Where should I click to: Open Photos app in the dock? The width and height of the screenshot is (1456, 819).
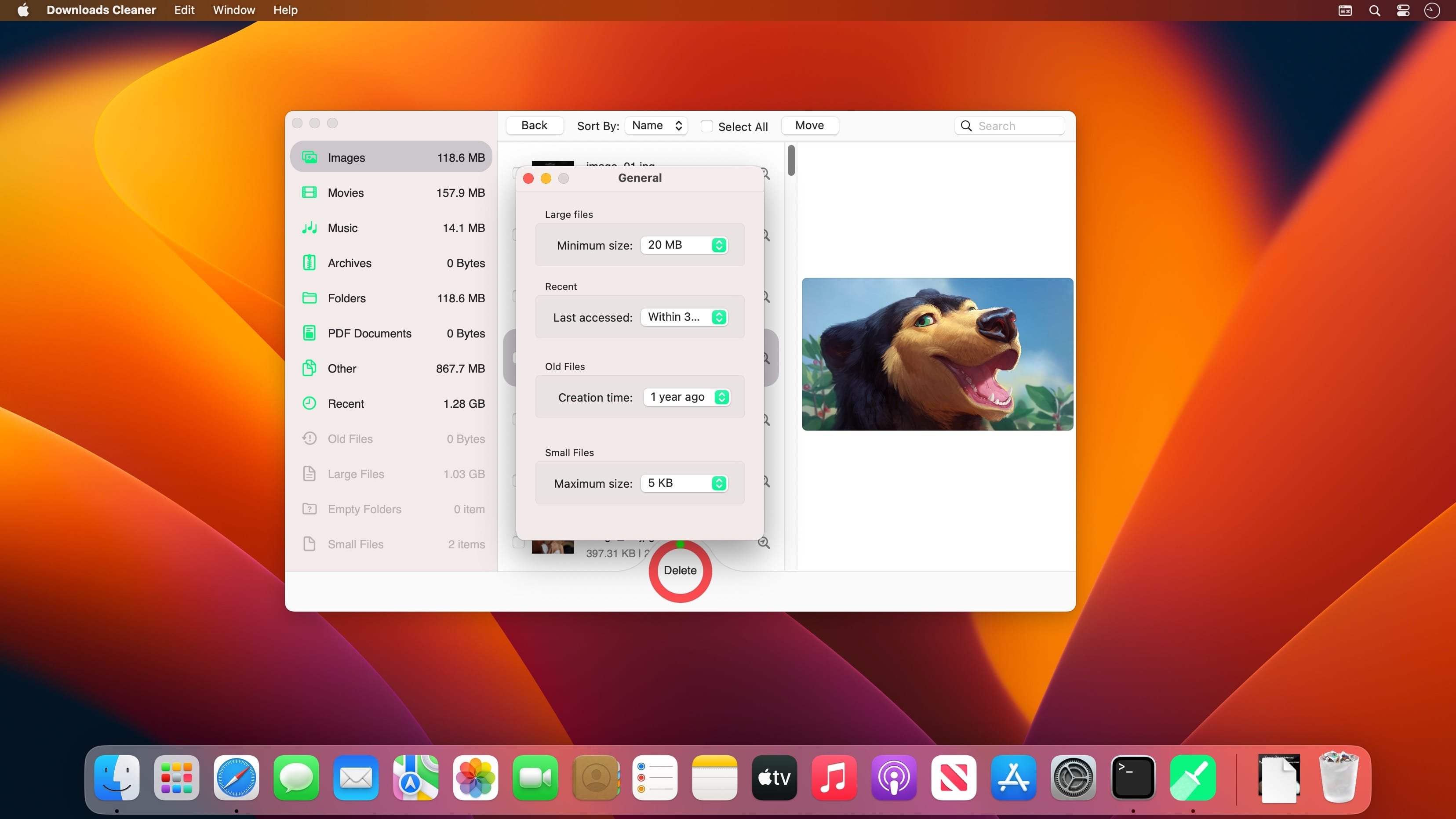[x=475, y=778]
